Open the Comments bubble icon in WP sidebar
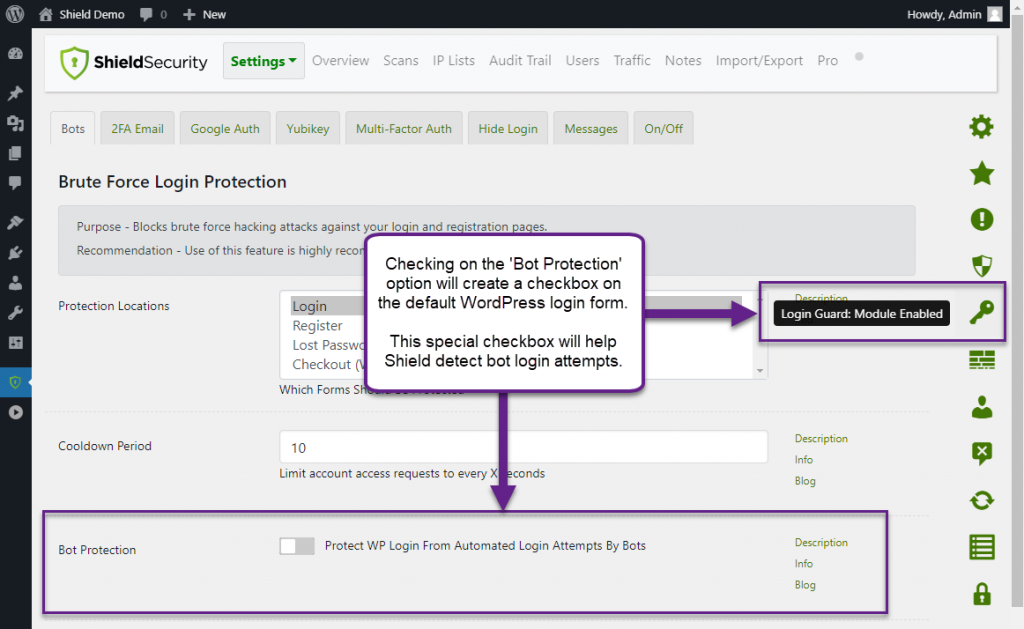This screenshot has height=629, width=1024. pyautogui.click(x=15, y=183)
